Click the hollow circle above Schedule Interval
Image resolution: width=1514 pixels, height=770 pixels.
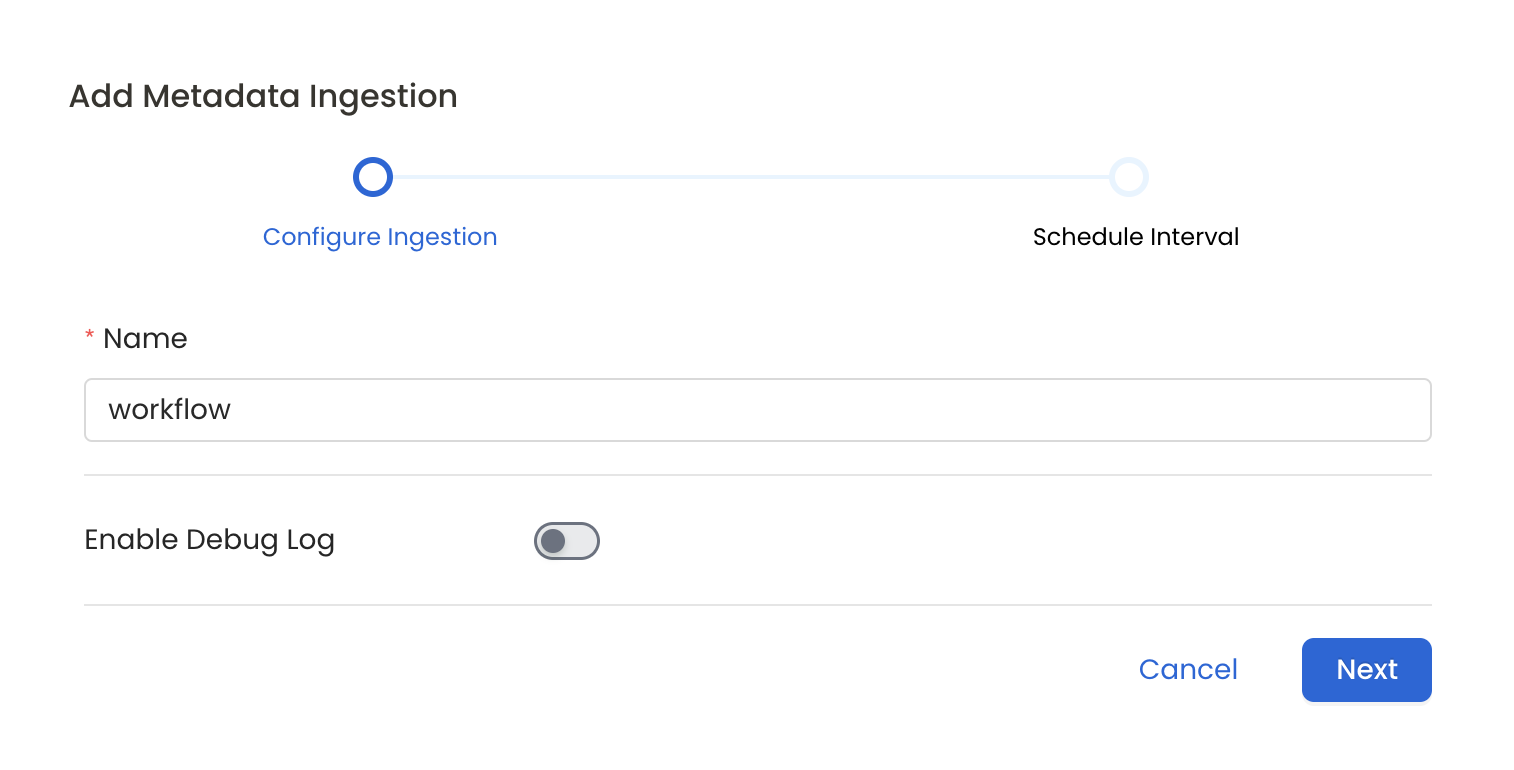click(1128, 177)
